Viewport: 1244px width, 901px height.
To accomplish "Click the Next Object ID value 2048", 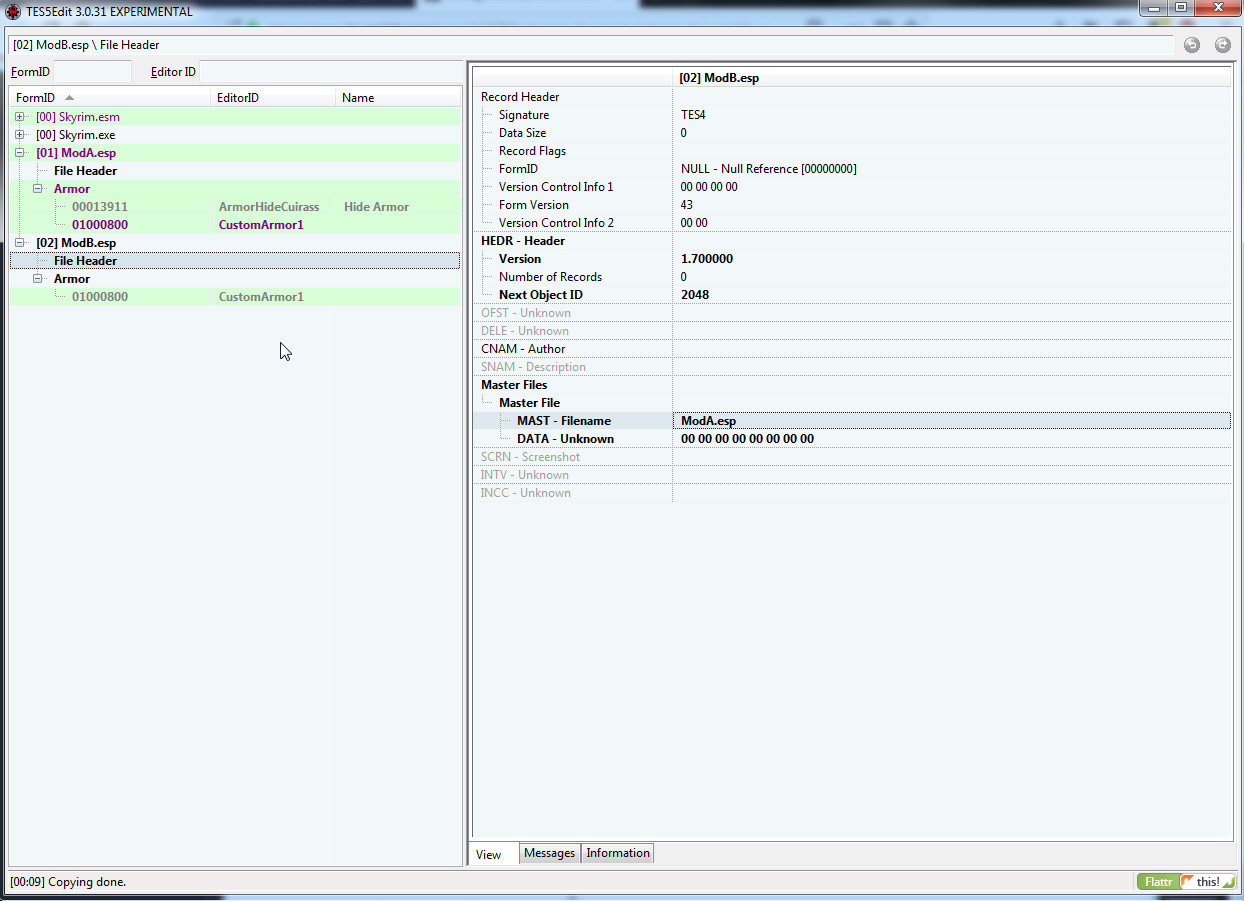I will tap(695, 295).
